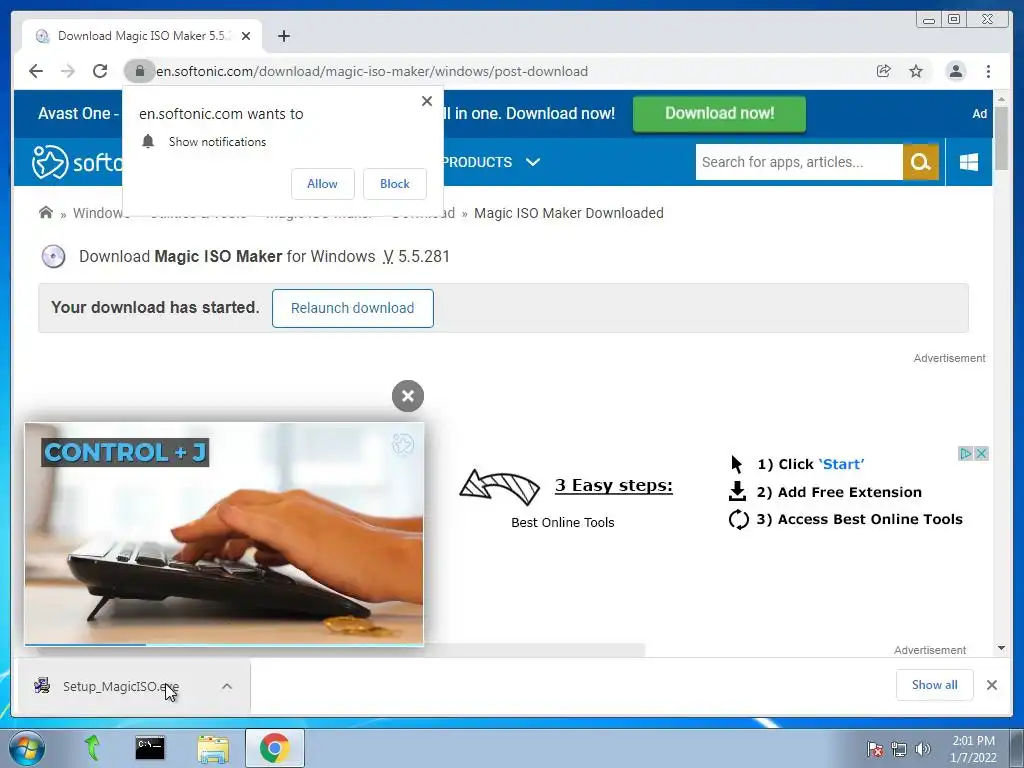Open the AdChoices icon on the ad
Viewport: 1024px width, 768px height.
(965, 453)
